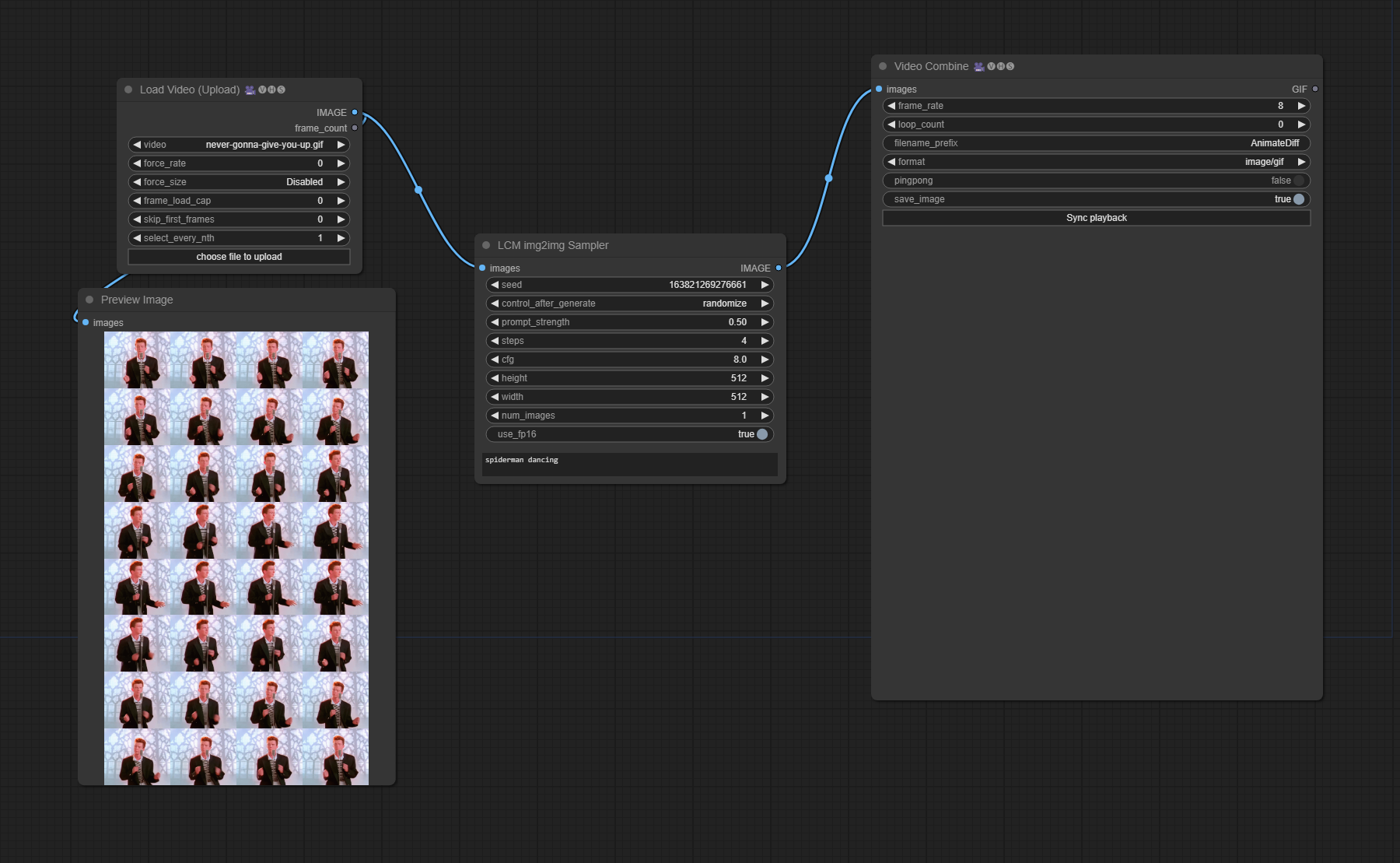Viewport: 1400px width, 863px height.
Task: Decrease cfg with left arrow
Action: pyautogui.click(x=495, y=360)
